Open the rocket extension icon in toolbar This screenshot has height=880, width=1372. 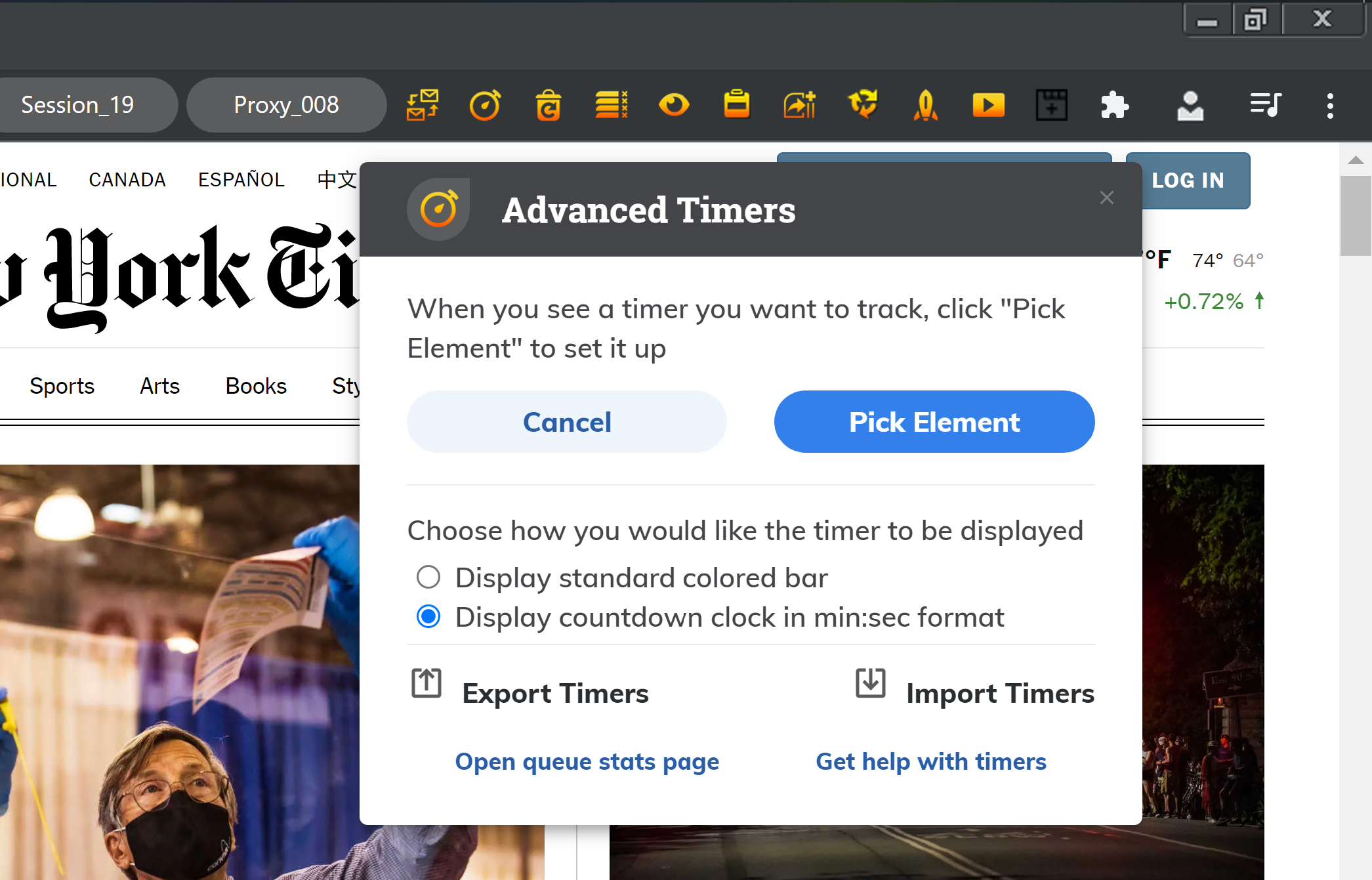pyautogui.click(x=926, y=105)
